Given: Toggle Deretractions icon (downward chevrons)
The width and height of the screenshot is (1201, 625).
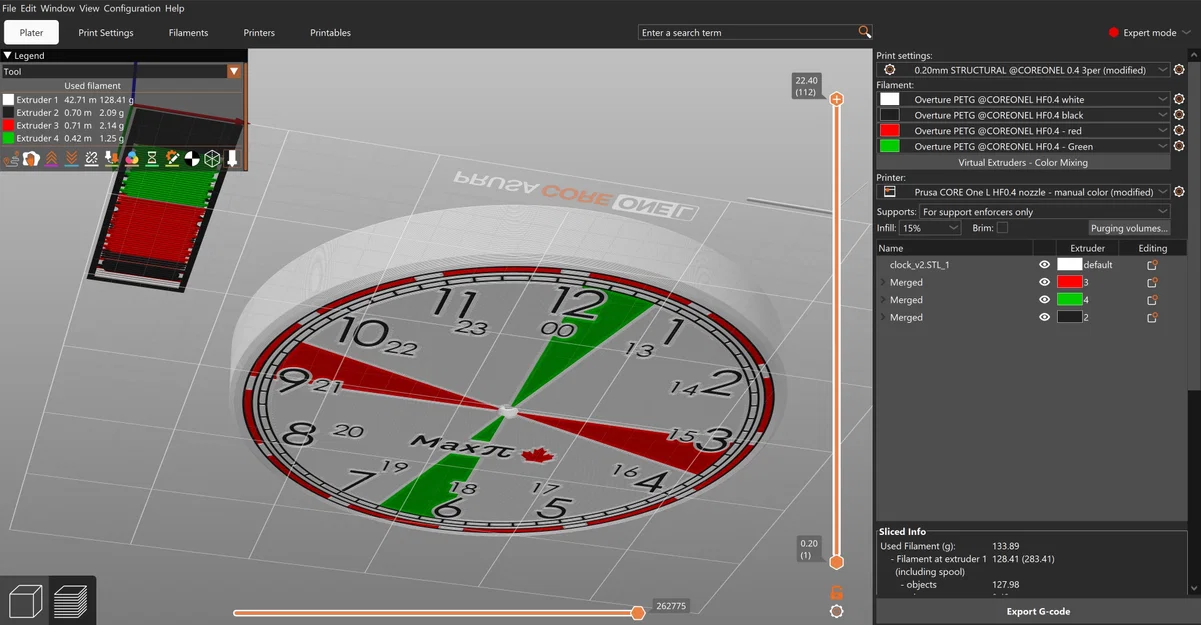Looking at the screenshot, I should click(x=72, y=159).
